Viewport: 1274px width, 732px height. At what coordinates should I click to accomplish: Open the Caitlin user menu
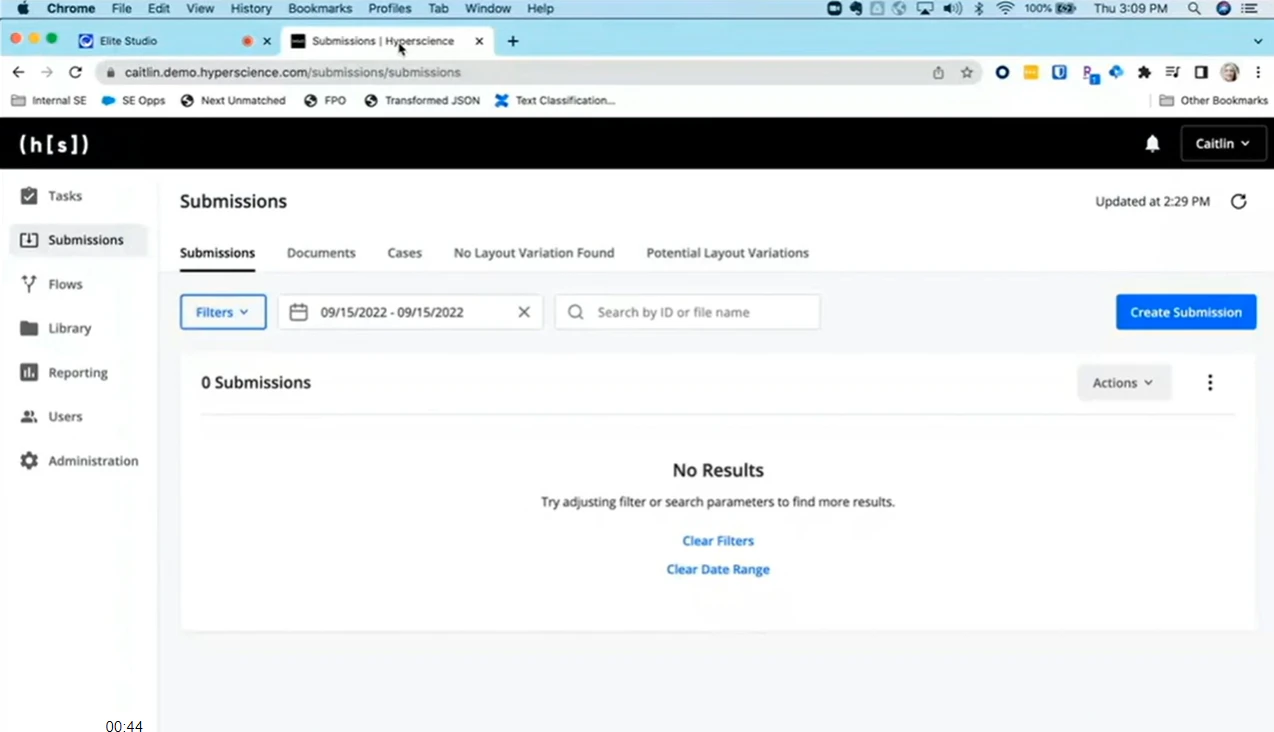click(1222, 143)
